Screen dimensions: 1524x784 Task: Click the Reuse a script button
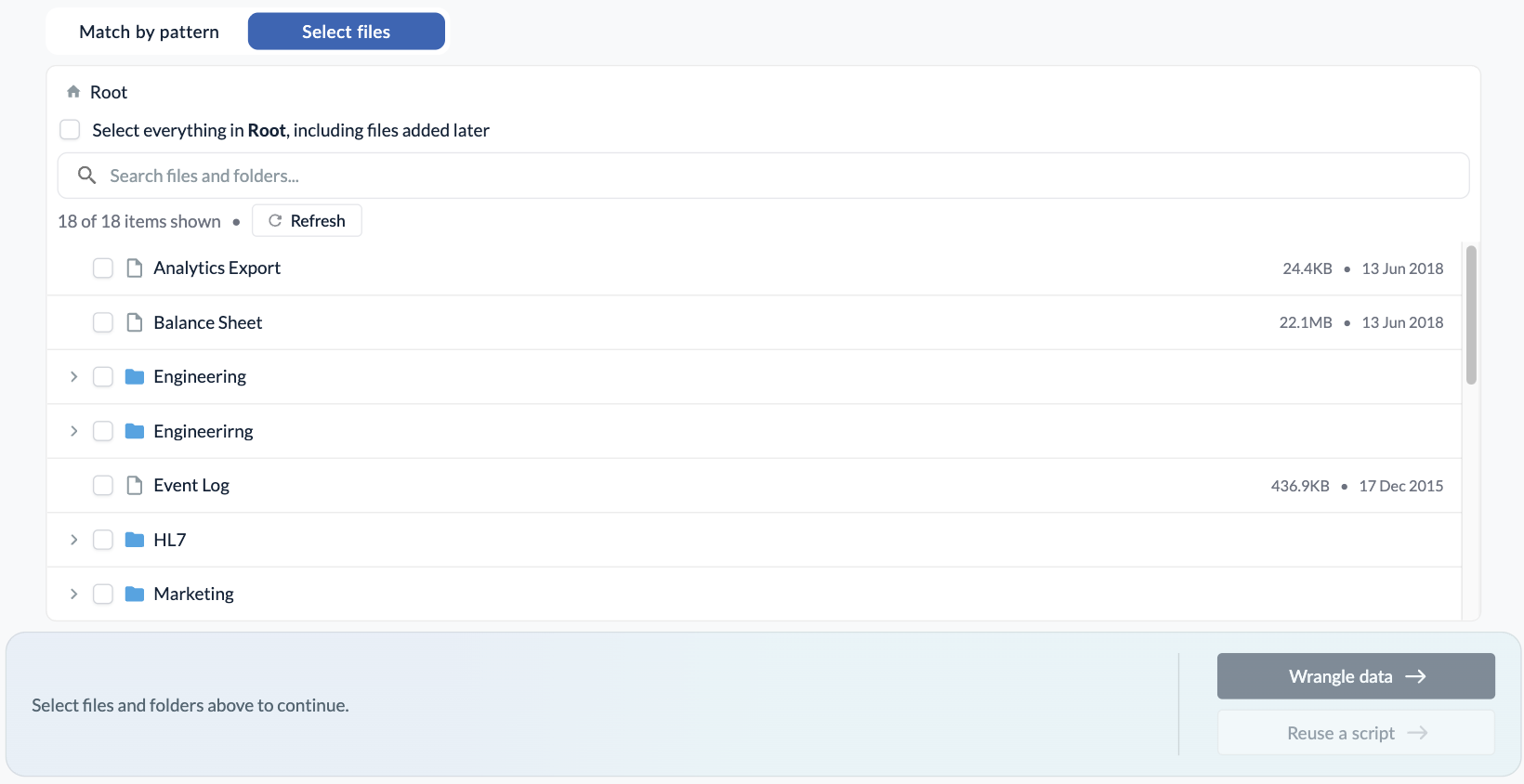click(1356, 733)
